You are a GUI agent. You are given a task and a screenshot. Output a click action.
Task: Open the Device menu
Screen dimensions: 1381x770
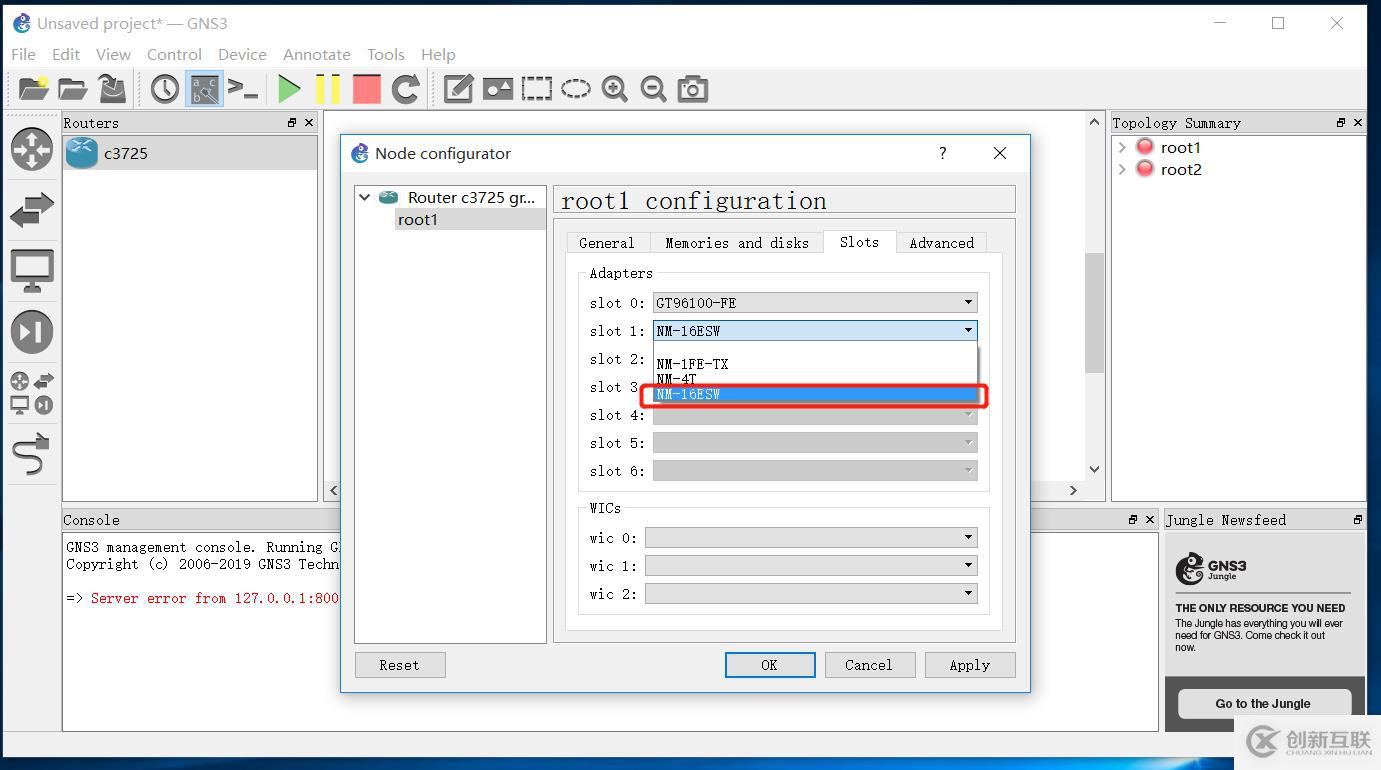pos(242,54)
